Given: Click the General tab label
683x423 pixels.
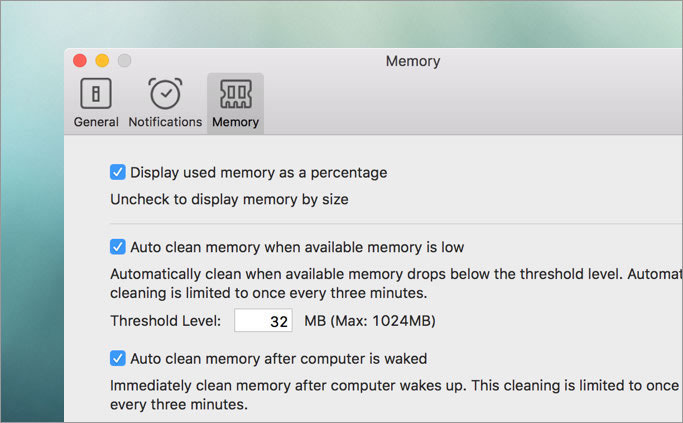Looking at the screenshot, I should [x=96, y=122].
